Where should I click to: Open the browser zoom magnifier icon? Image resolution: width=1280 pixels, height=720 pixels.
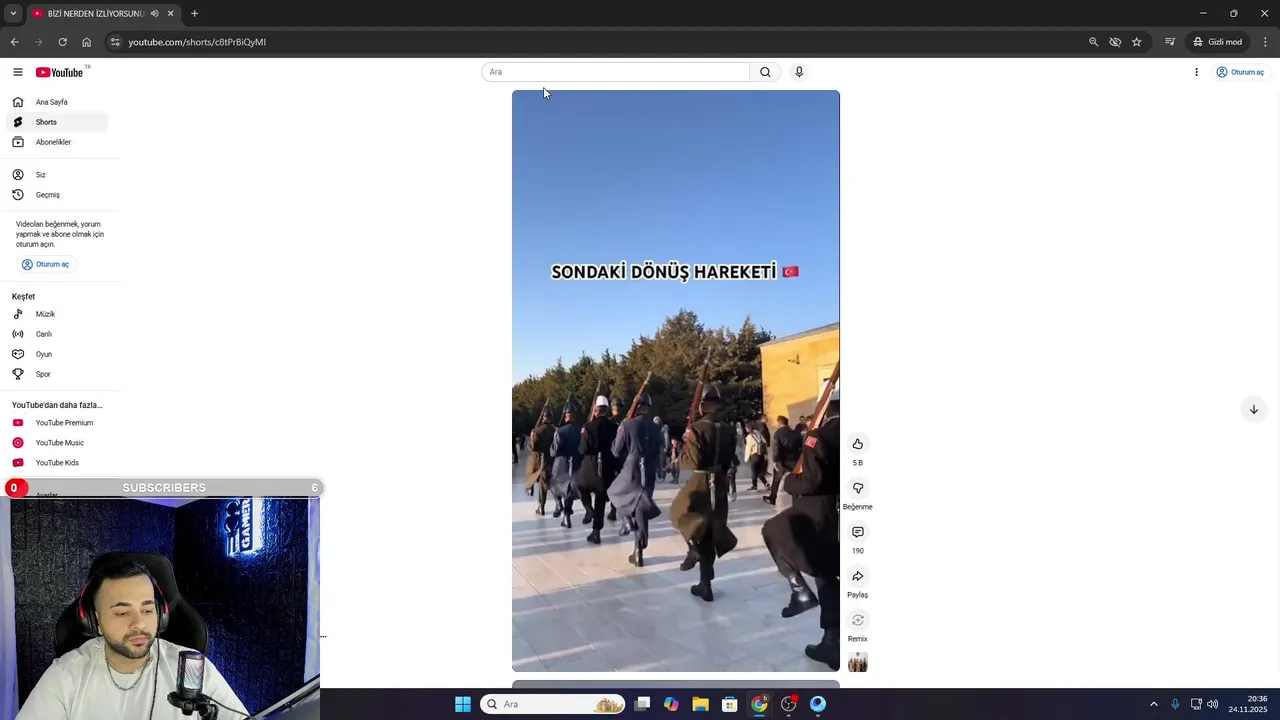(1093, 42)
